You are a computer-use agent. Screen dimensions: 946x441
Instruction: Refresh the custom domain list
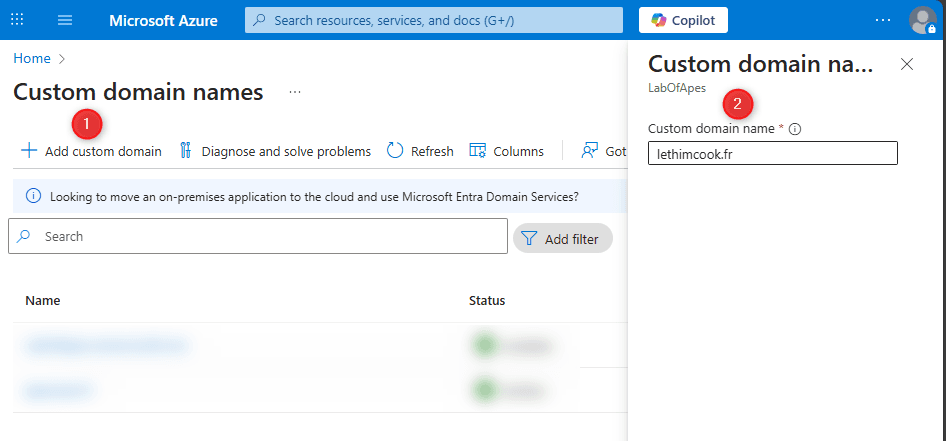[420, 151]
